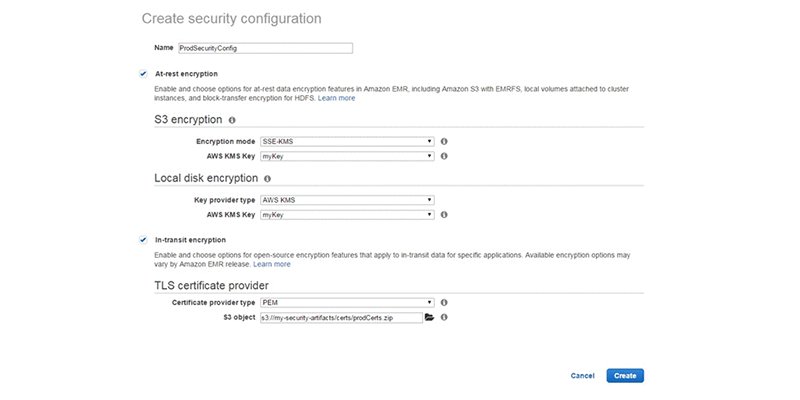Viewport: 800px width, 400px height.
Task: Open the Encryption mode dropdown showing SSE-KMS
Action: click(347, 141)
